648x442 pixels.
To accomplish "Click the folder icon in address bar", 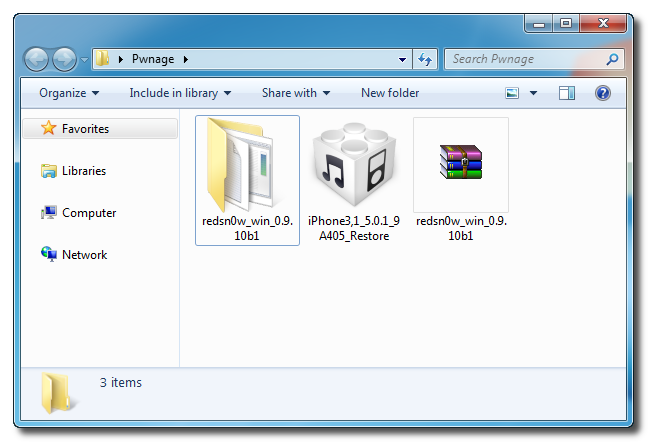I will (102, 59).
